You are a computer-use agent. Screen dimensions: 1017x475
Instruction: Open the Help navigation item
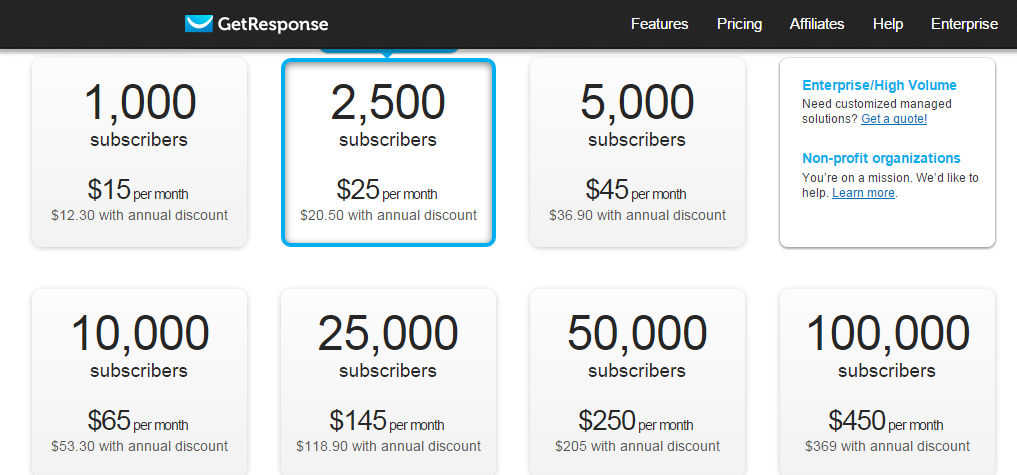point(887,24)
